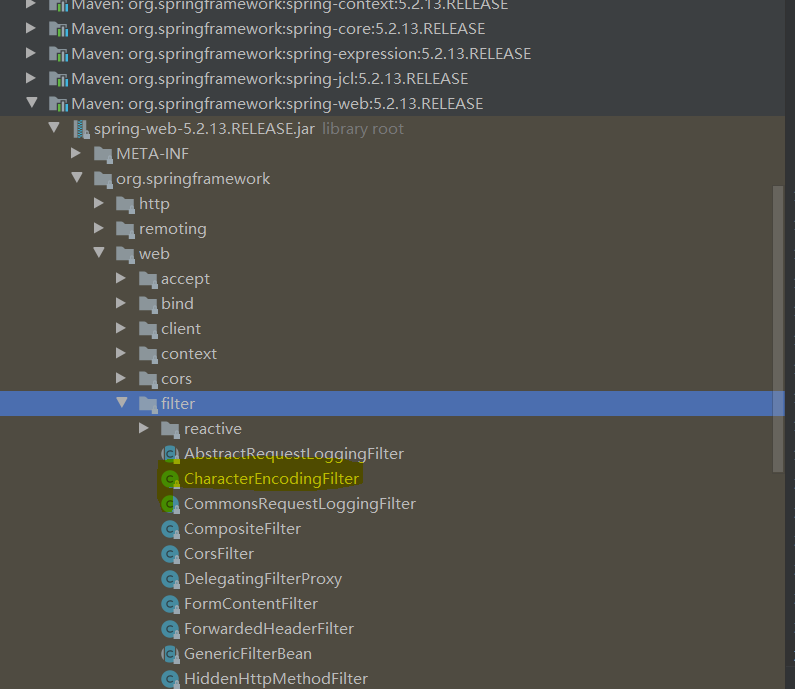
Task: Select the highlighted filter package row
Action: pyautogui.click(x=392, y=404)
